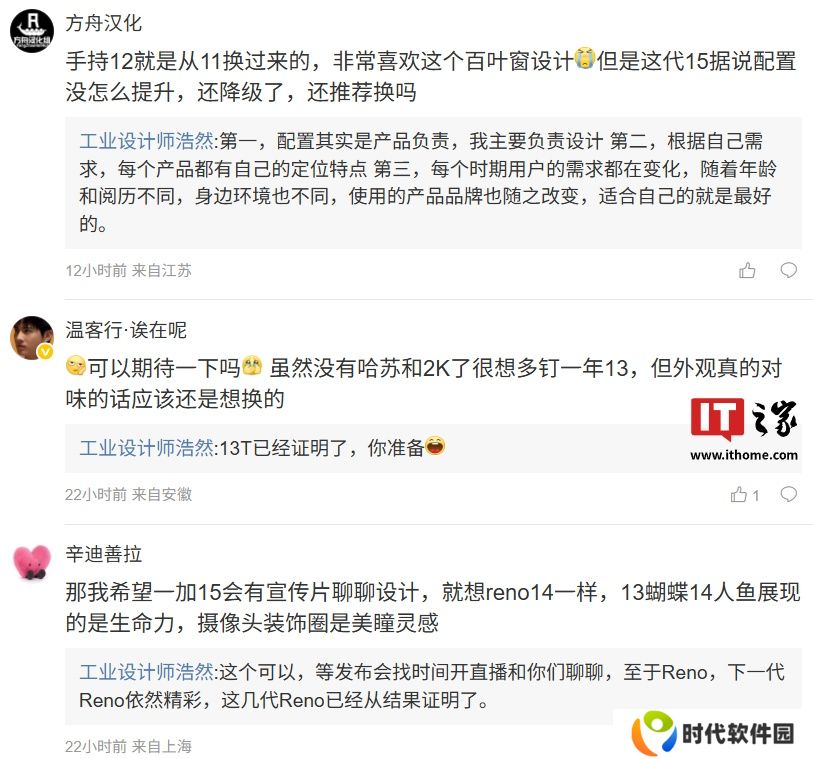Like 温客行·诶在呢's comment with 1 like
This screenshot has height=759, width=813.
click(x=745, y=495)
